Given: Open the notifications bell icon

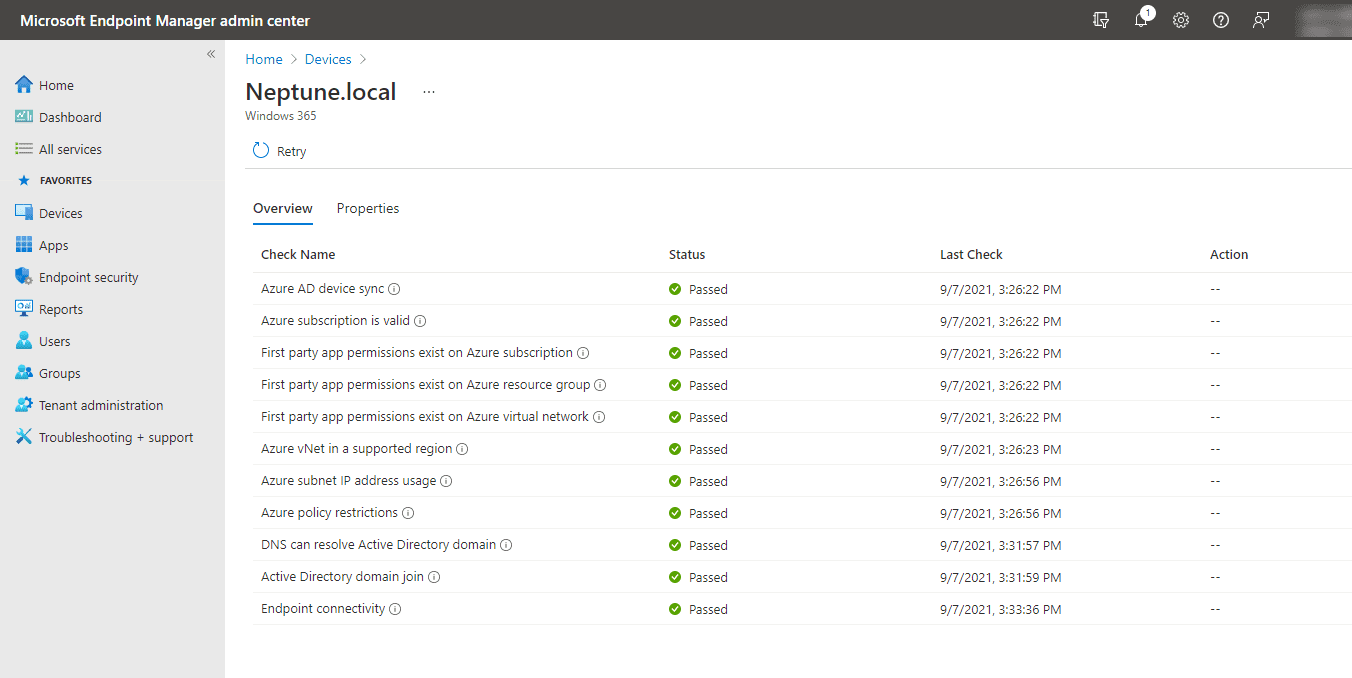Looking at the screenshot, I should [x=1141, y=20].
